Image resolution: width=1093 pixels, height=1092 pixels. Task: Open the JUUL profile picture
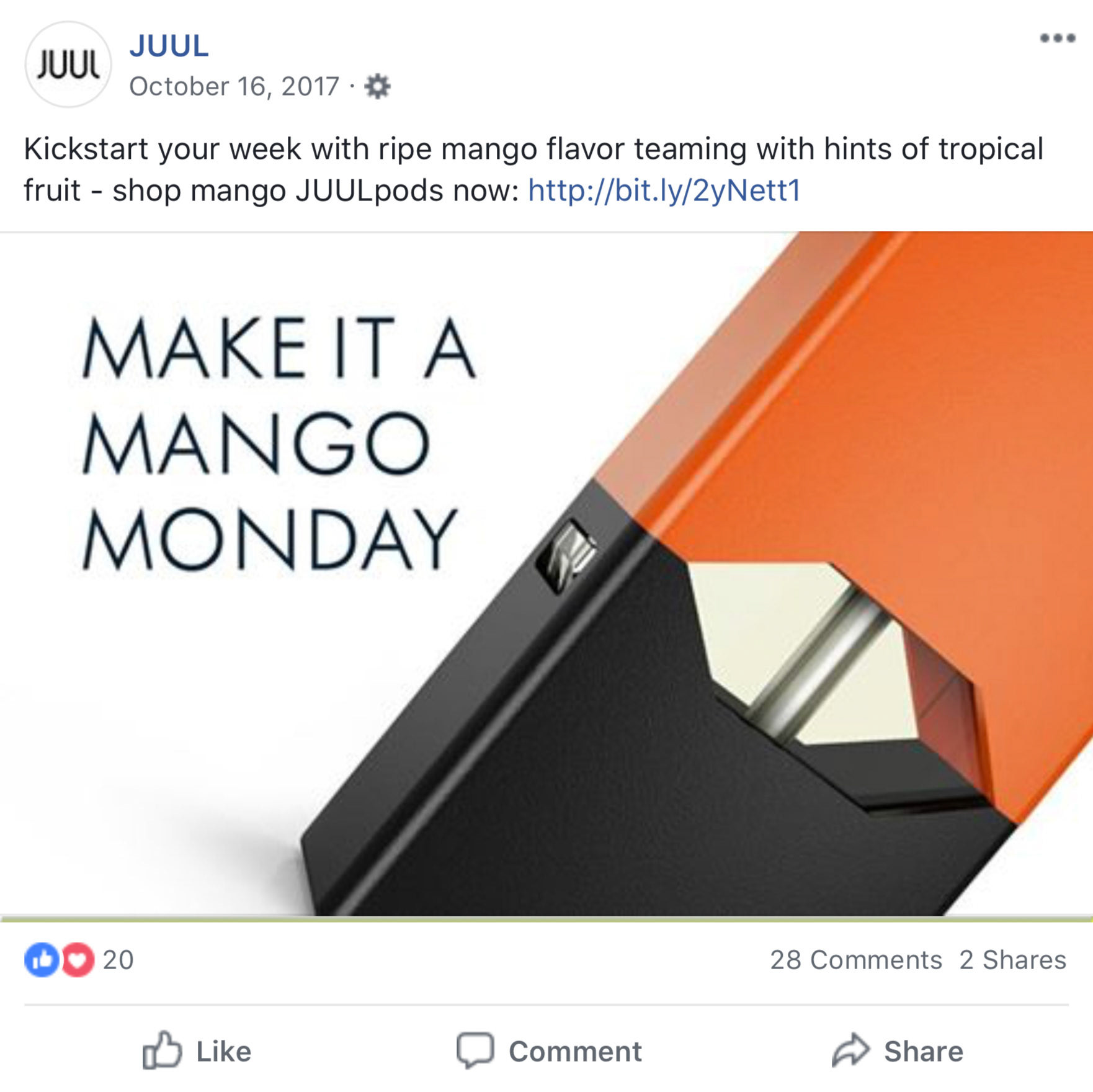coord(68,65)
